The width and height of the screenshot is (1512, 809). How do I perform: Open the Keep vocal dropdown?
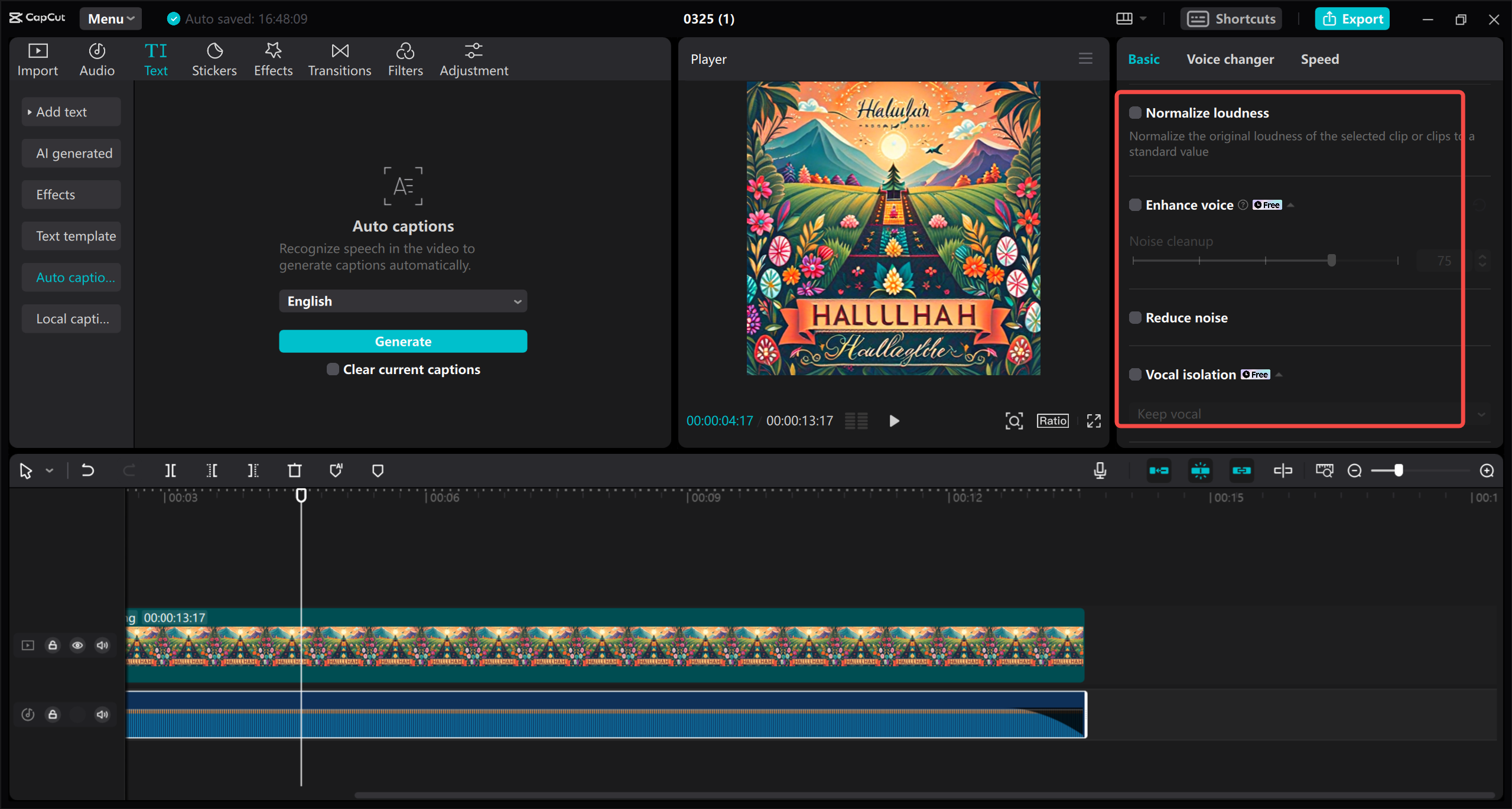point(1310,414)
